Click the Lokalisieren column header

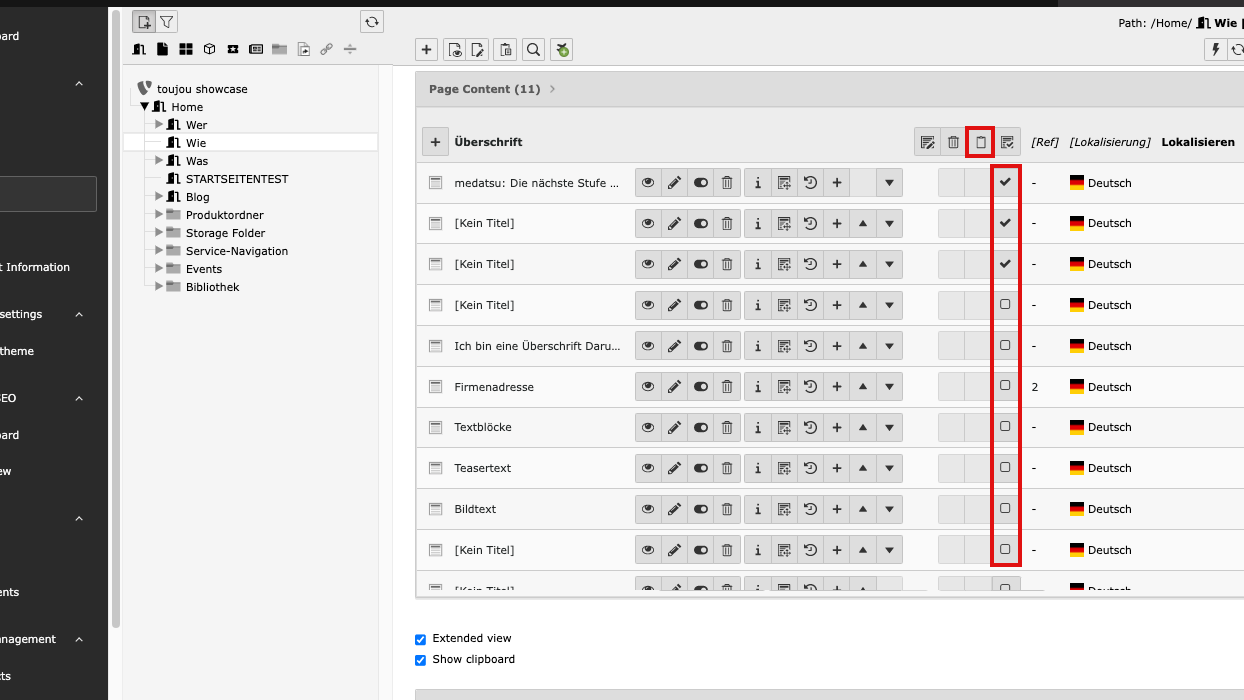(x=1197, y=142)
